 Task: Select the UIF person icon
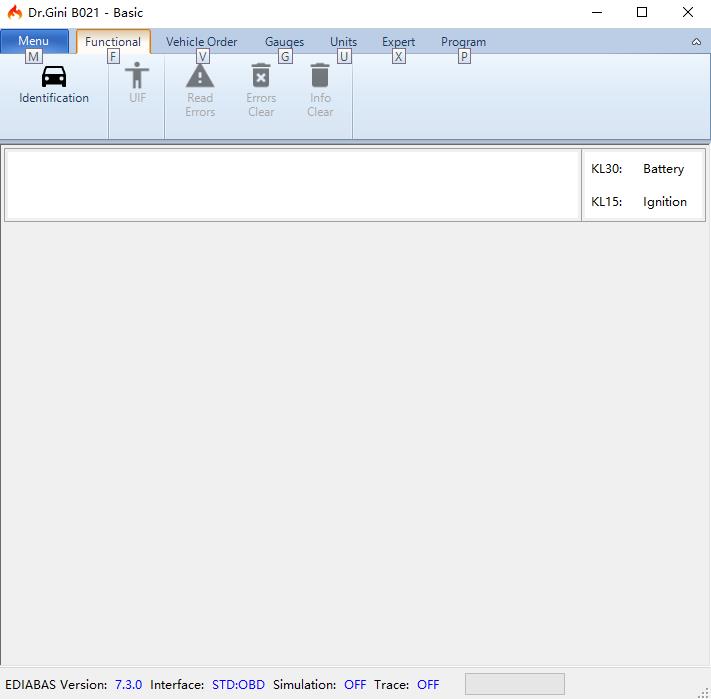[137, 75]
